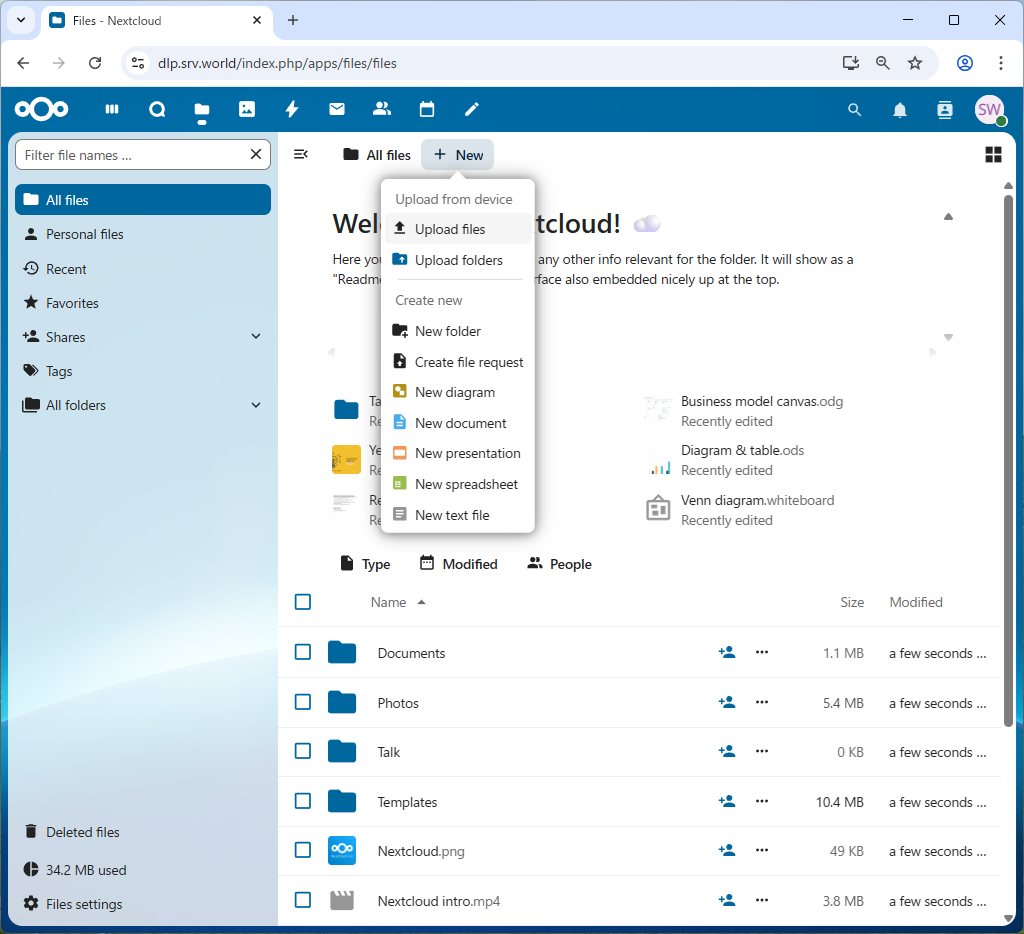This screenshot has height=934, width=1024.
Task: Choose Upload folders from the New menu
Action: coord(458,260)
